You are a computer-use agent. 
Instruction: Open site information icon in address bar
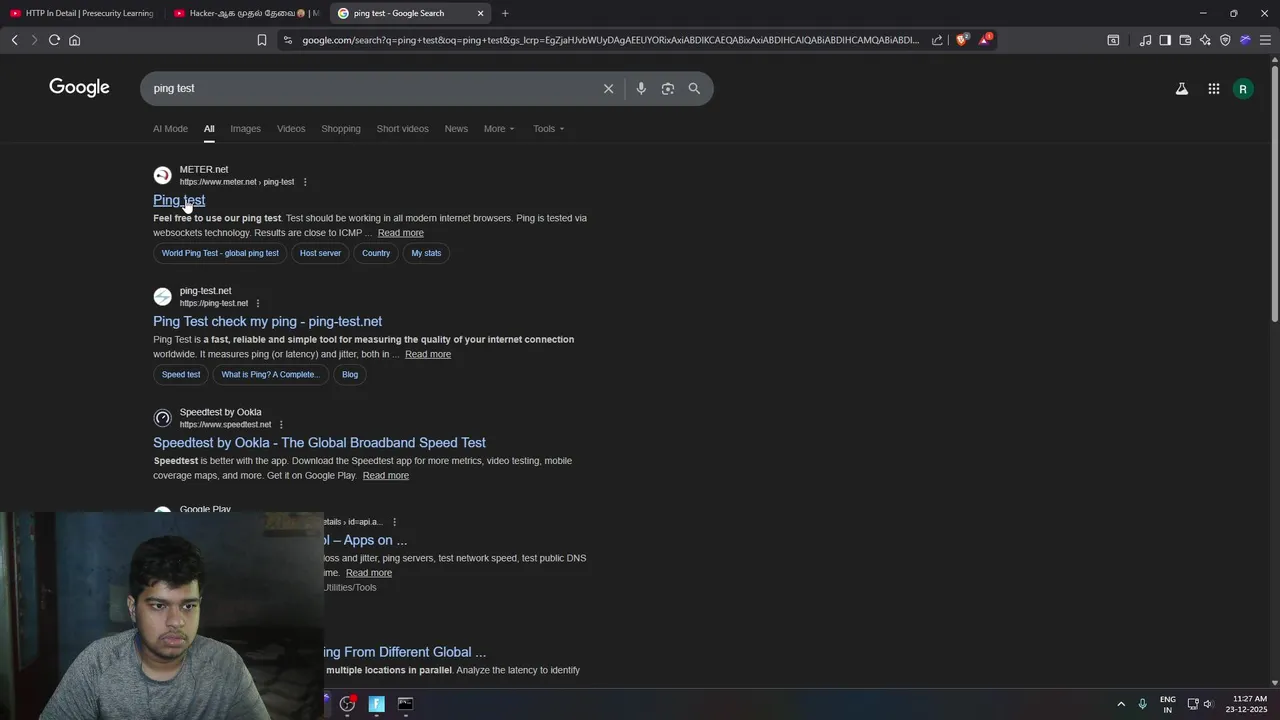[x=288, y=40]
